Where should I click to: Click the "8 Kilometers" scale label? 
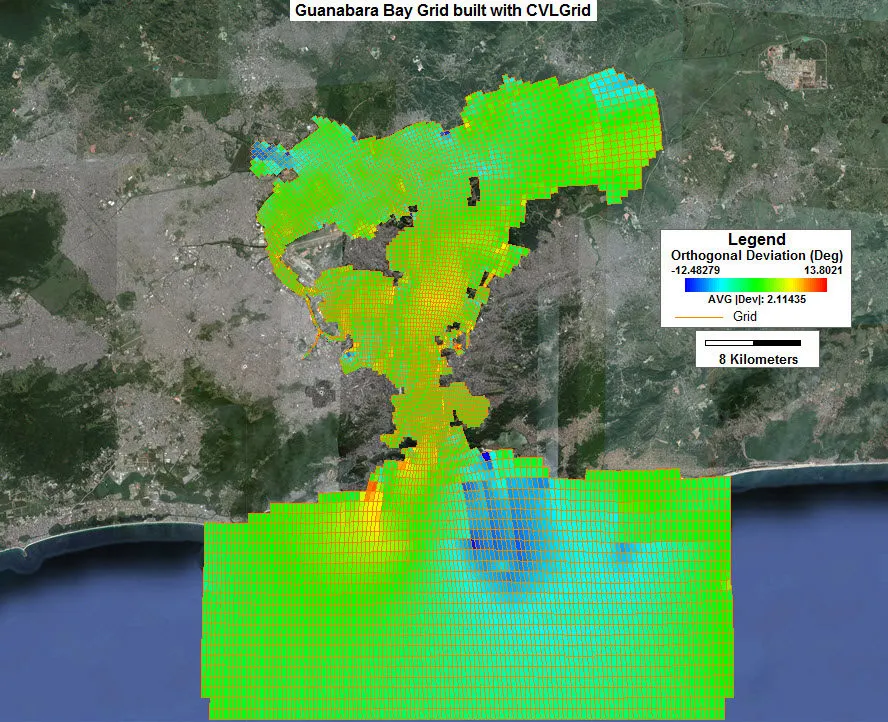pos(757,359)
